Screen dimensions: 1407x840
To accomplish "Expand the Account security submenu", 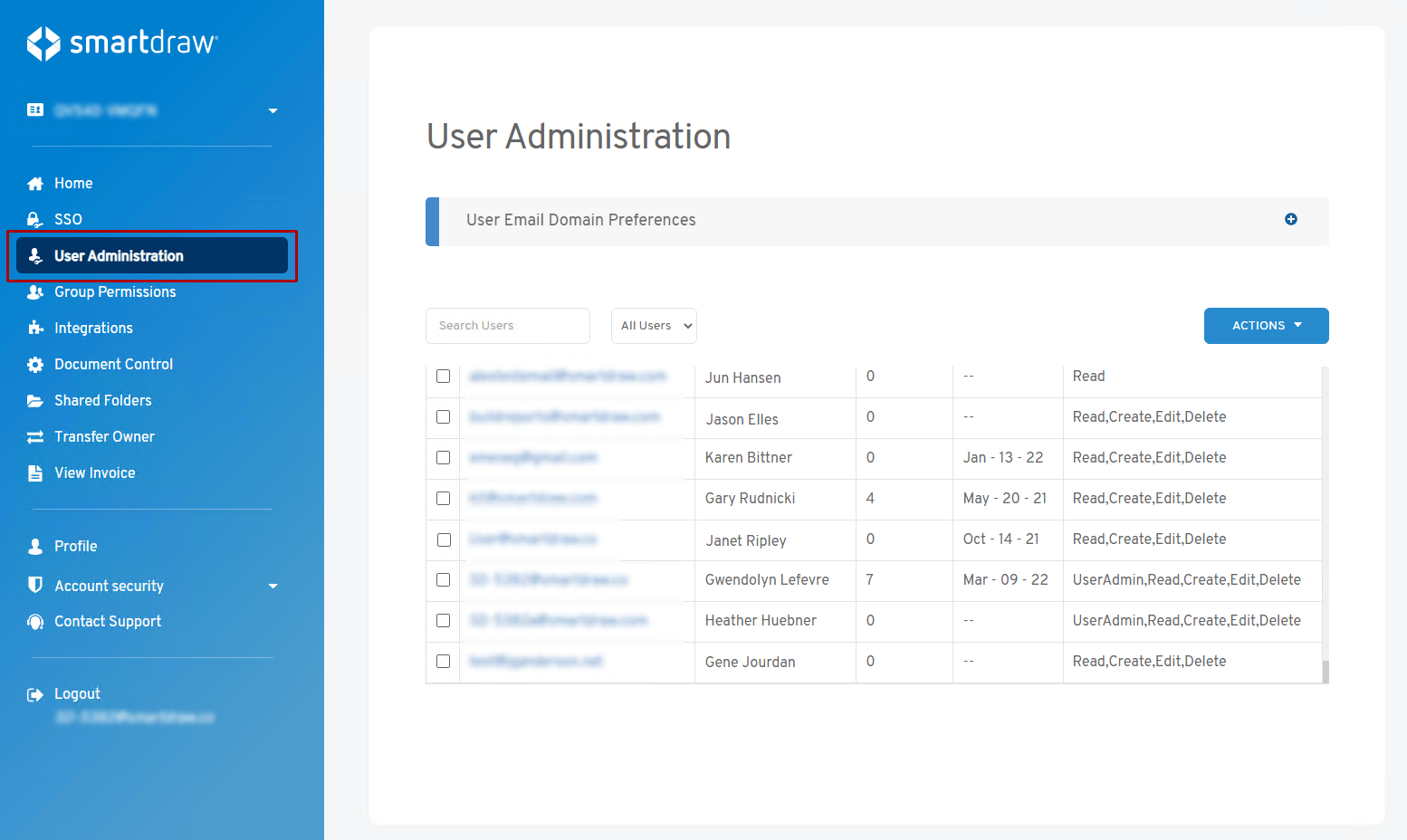I will click(273, 586).
